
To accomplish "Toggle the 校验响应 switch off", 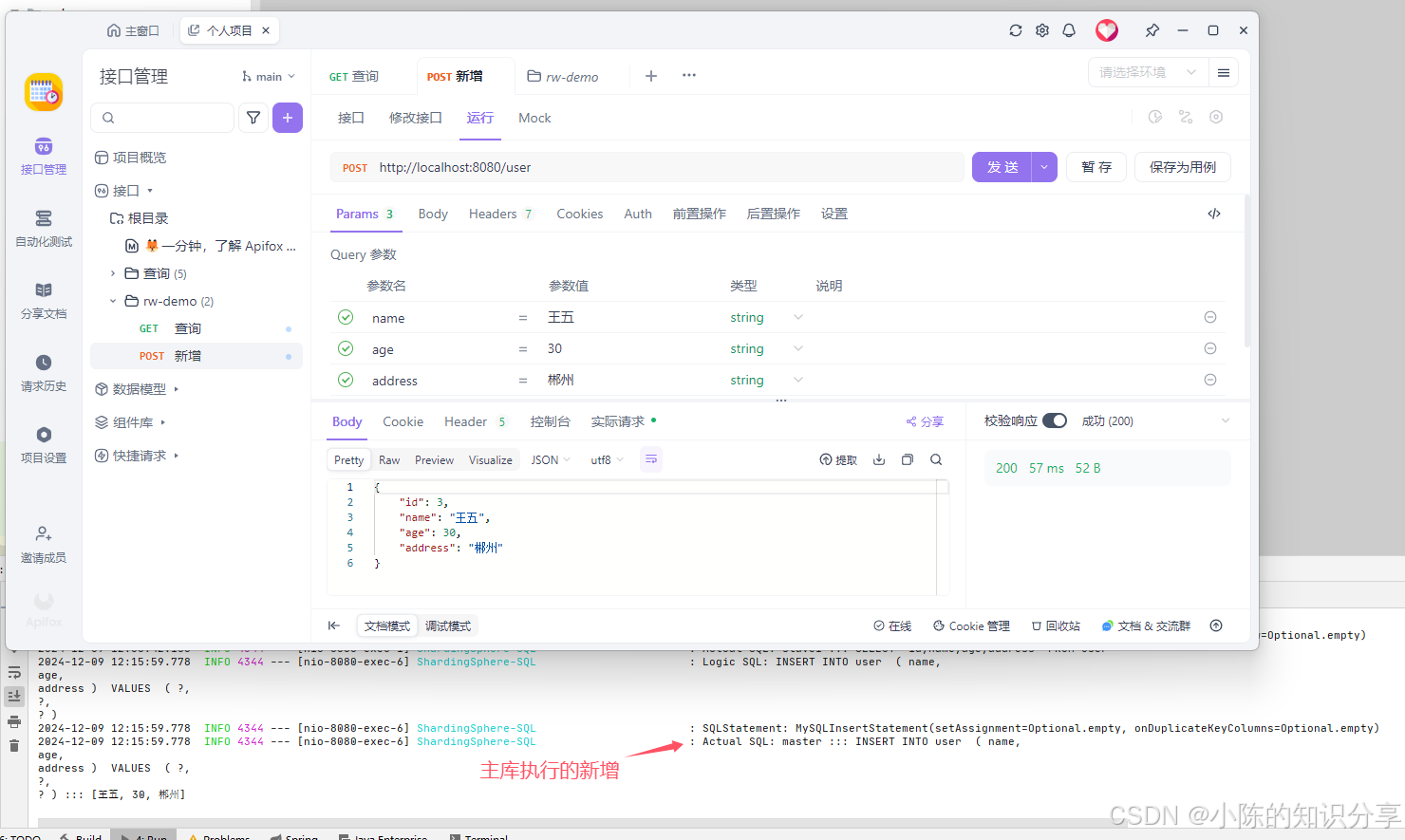I will tap(1055, 420).
